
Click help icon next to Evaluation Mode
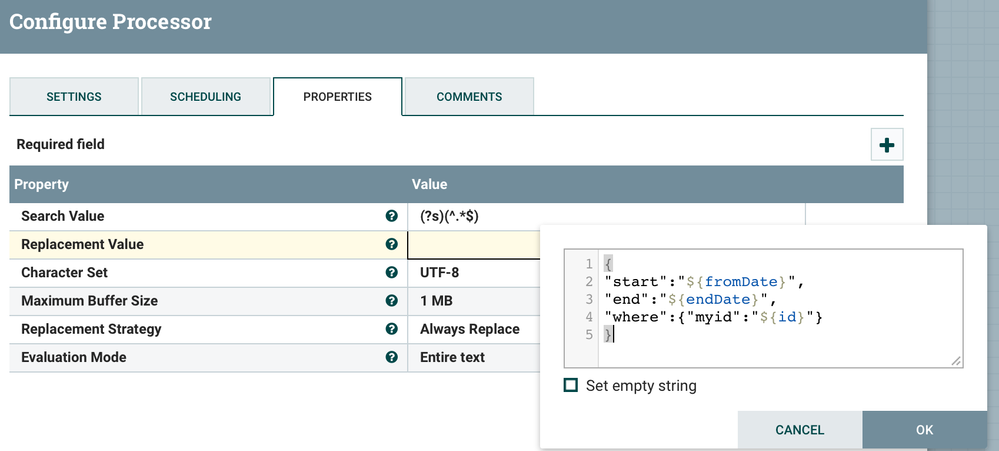click(x=391, y=357)
